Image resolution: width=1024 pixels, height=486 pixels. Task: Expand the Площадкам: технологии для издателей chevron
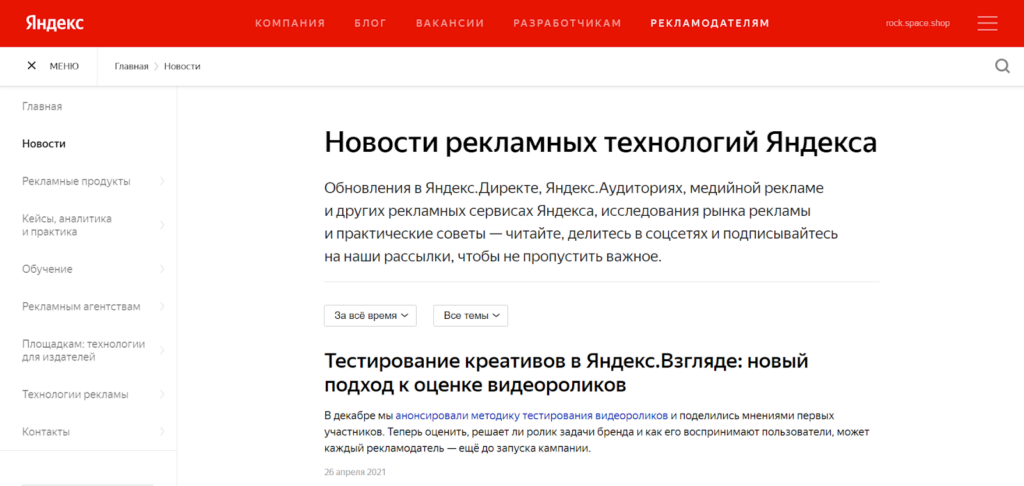(x=161, y=350)
